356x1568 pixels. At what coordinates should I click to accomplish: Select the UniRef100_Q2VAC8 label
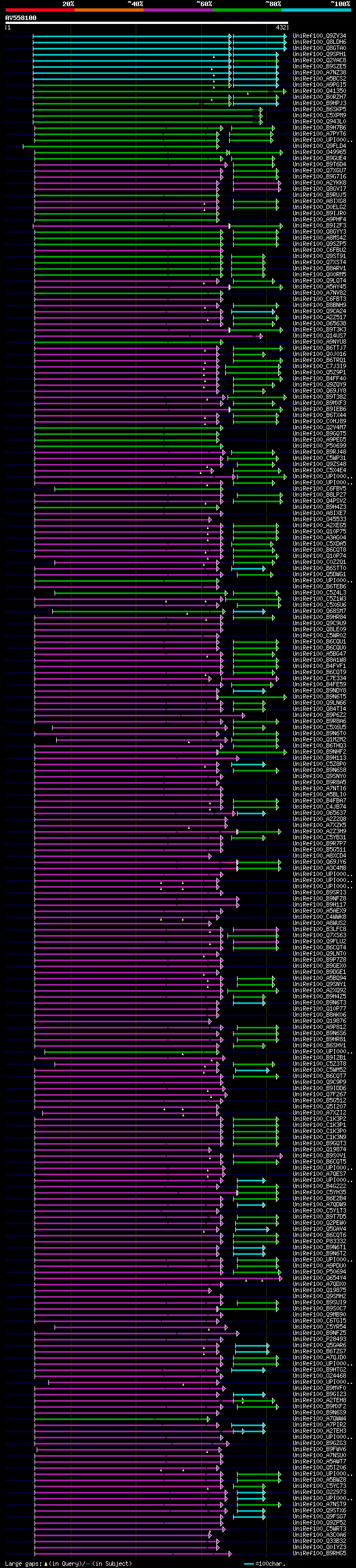point(319,60)
